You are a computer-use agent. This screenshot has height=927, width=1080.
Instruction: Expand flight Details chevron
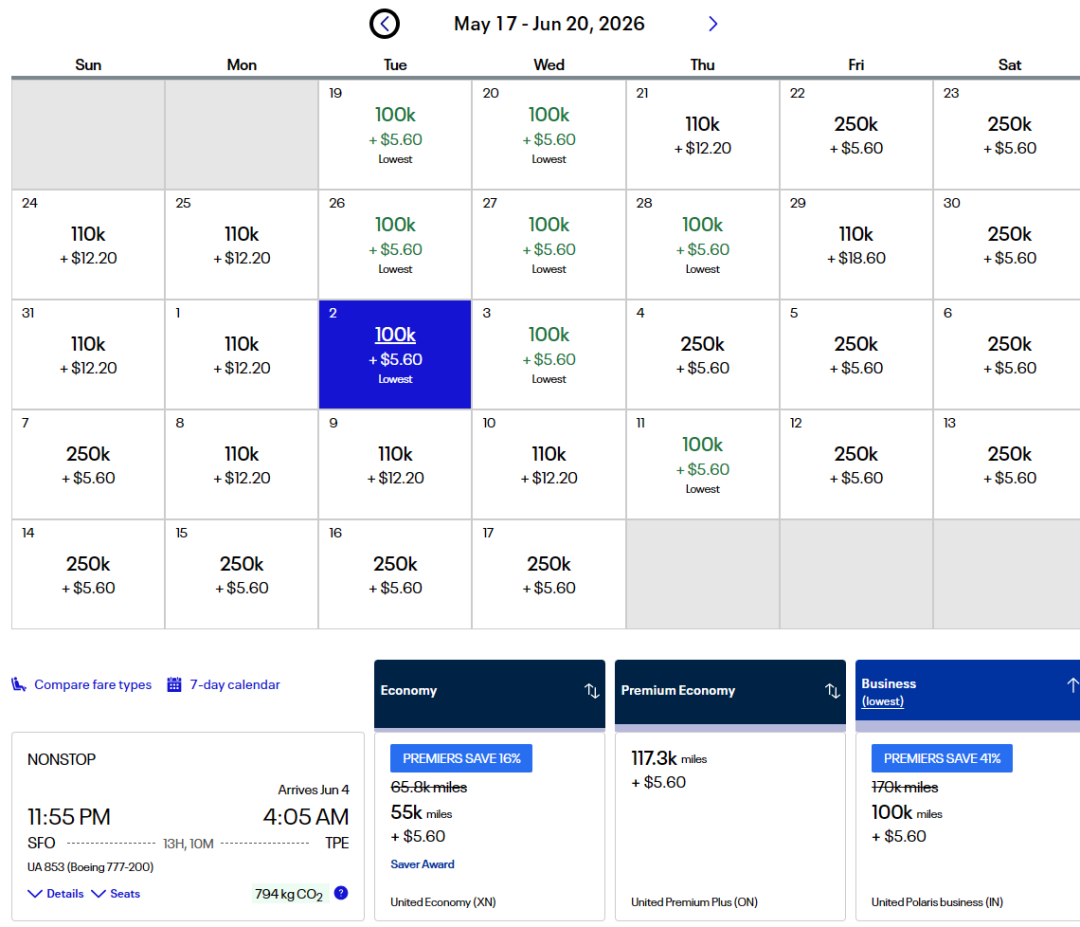[35, 894]
